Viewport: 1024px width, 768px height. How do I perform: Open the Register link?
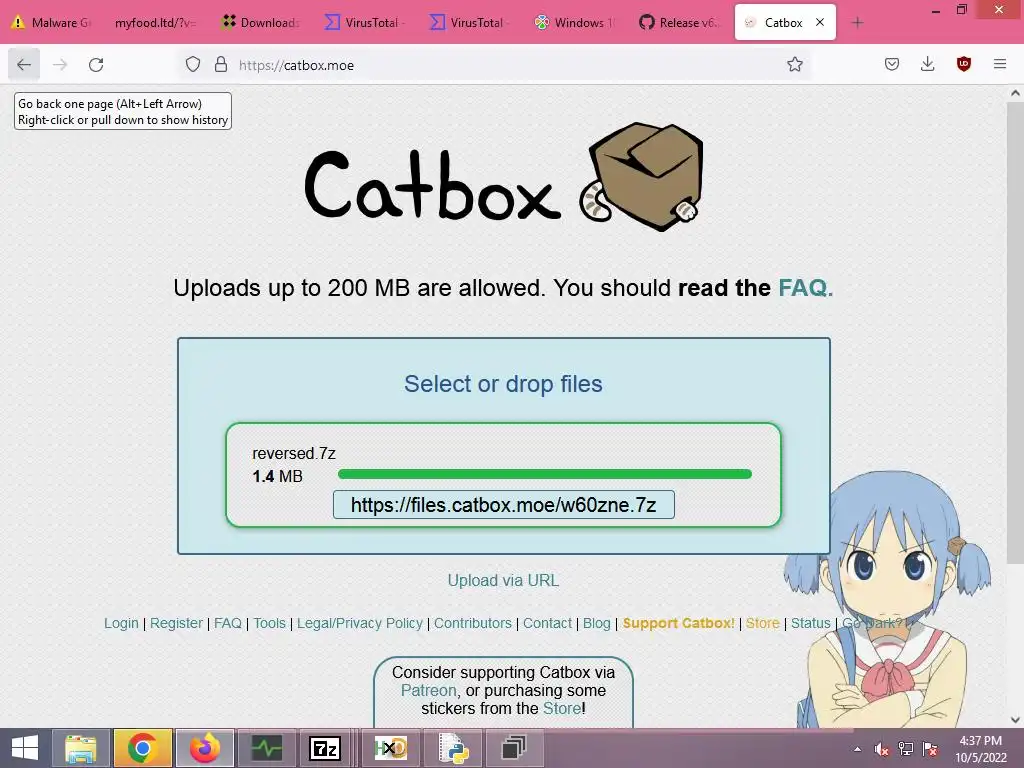pos(176,623)
